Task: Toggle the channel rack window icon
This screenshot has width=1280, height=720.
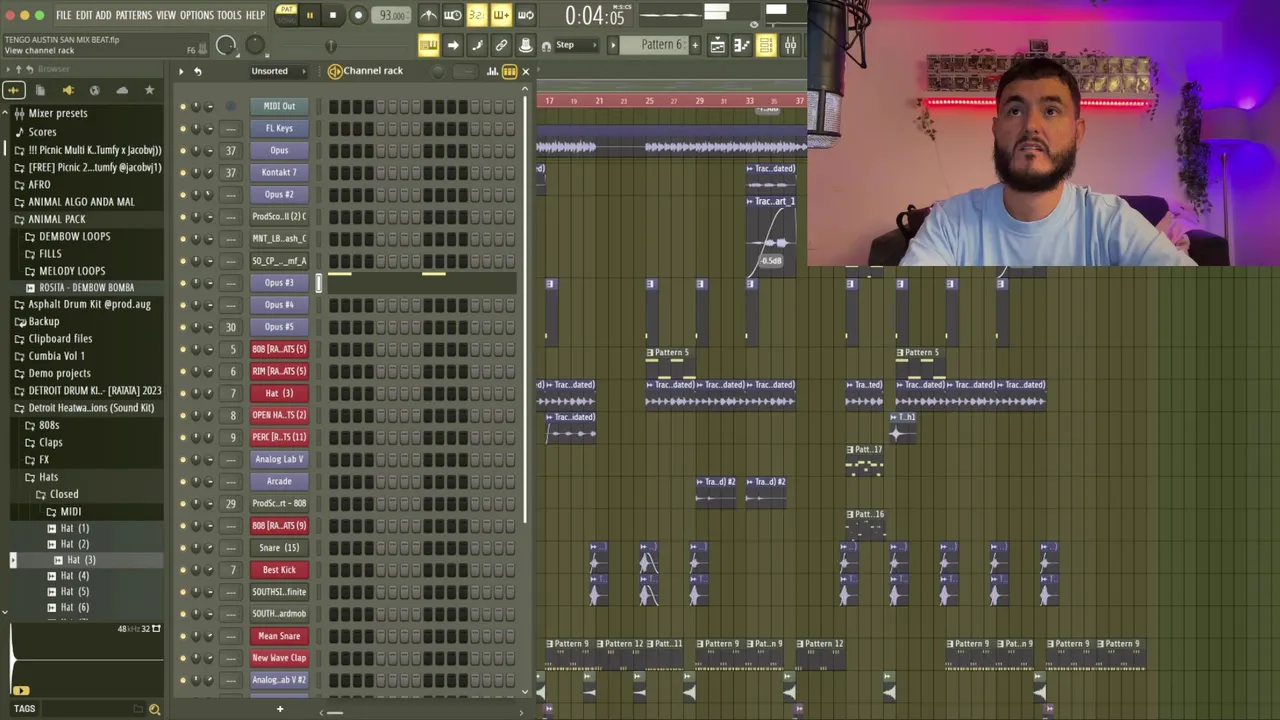Action: coord(765,45)
